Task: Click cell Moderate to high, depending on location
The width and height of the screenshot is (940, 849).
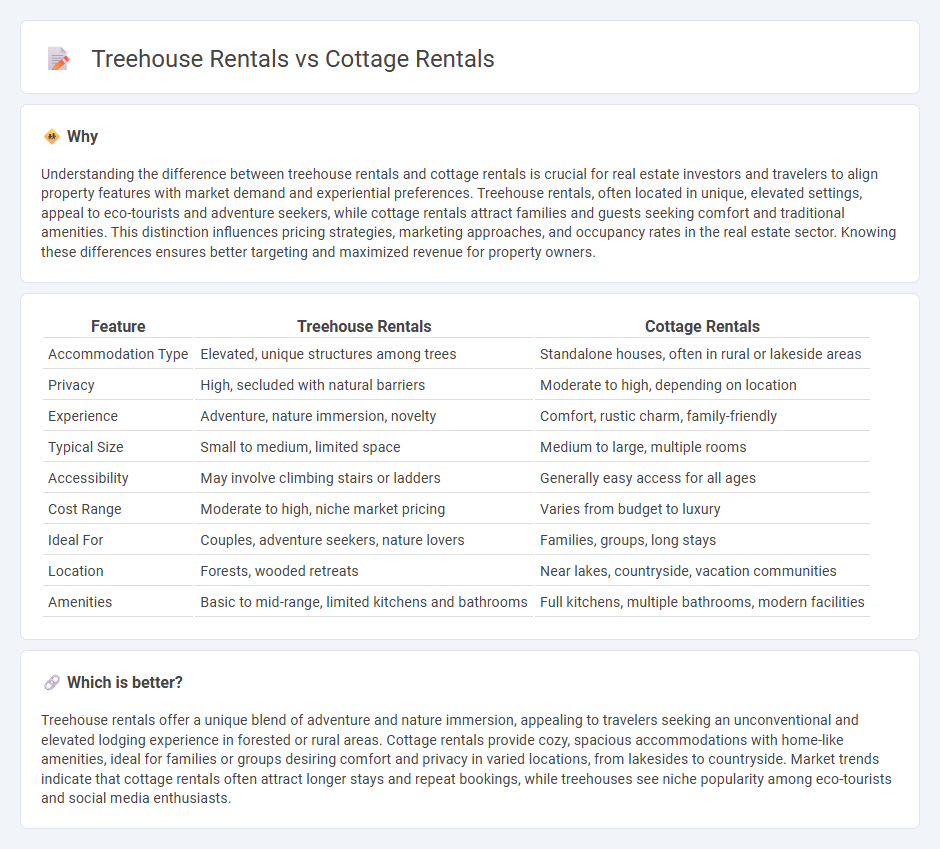Action: click(x=668, y=385)
